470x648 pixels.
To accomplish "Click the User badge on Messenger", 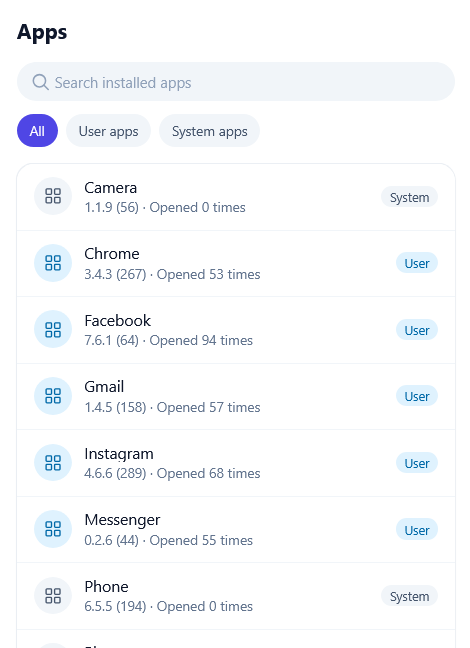I will click(417, 530).
